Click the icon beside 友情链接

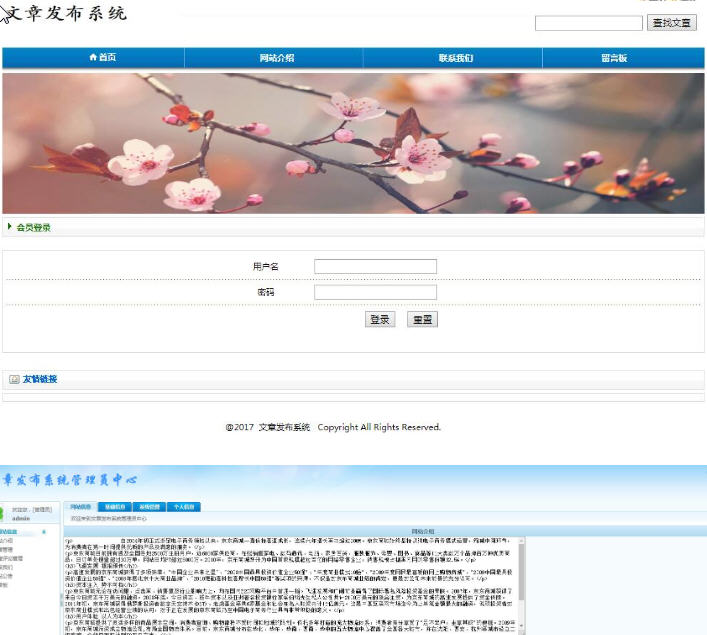[14, 379]
